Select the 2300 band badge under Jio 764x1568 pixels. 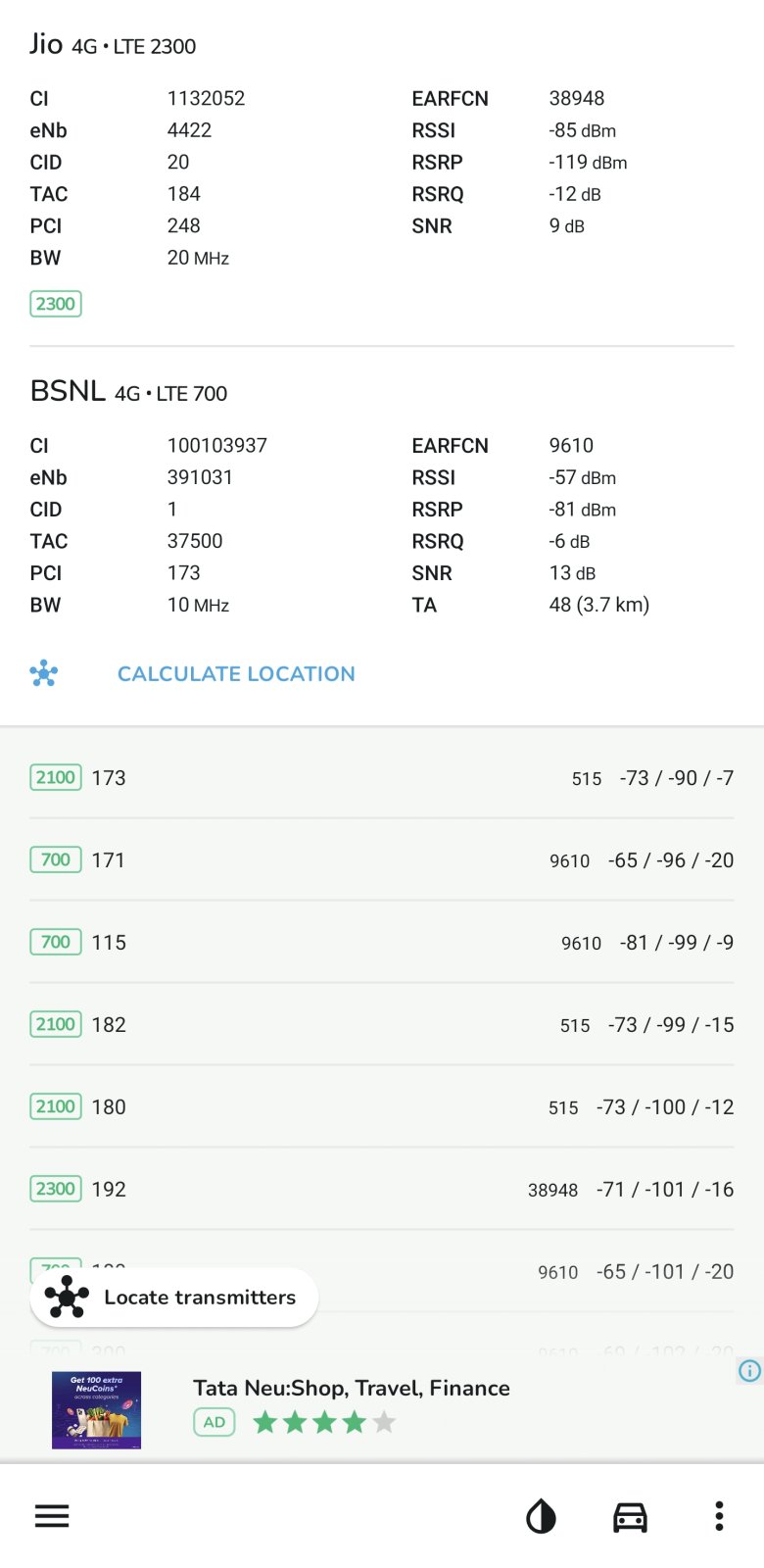[x=56, y=304]
